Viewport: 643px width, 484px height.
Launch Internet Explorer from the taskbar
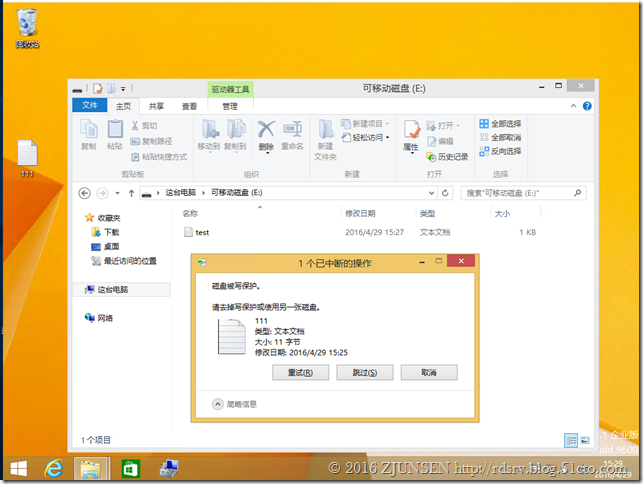tap(54, 468)
